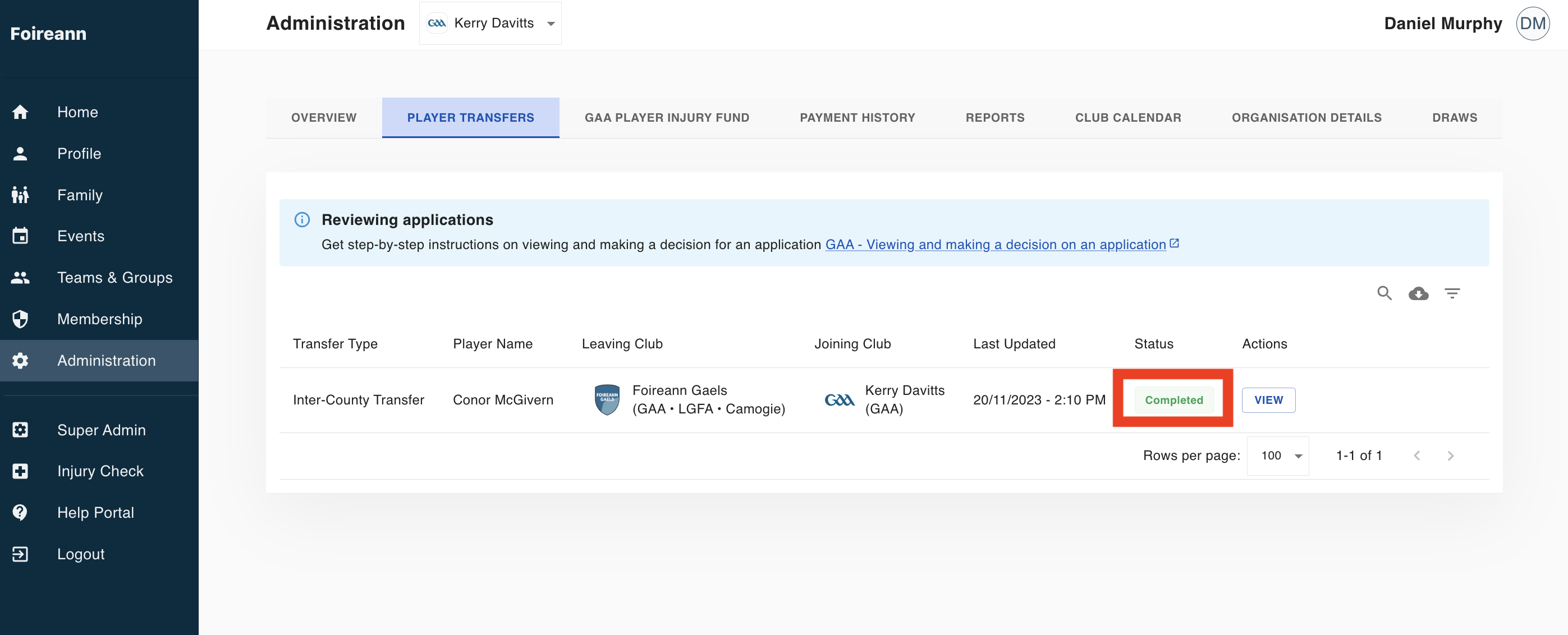Open Teams & Groups in the sidebar
This screenshot has height=635, width=1568.
(99, 277)
